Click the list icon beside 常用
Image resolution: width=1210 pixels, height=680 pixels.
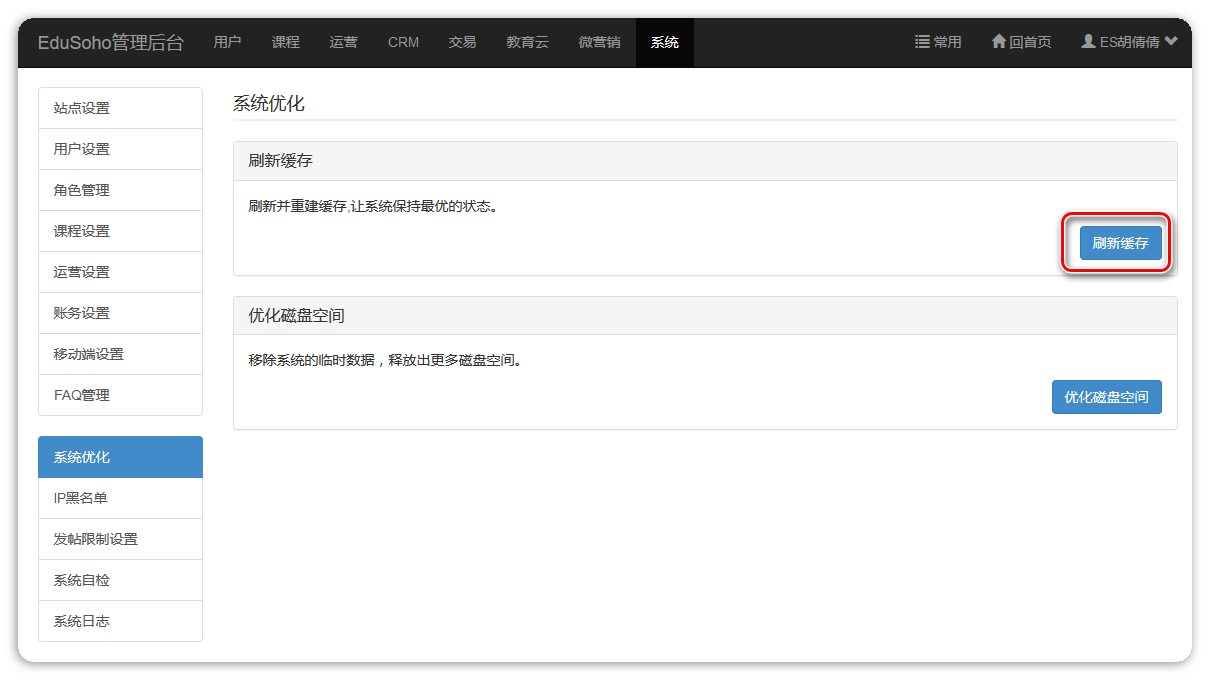coord(922,42)
